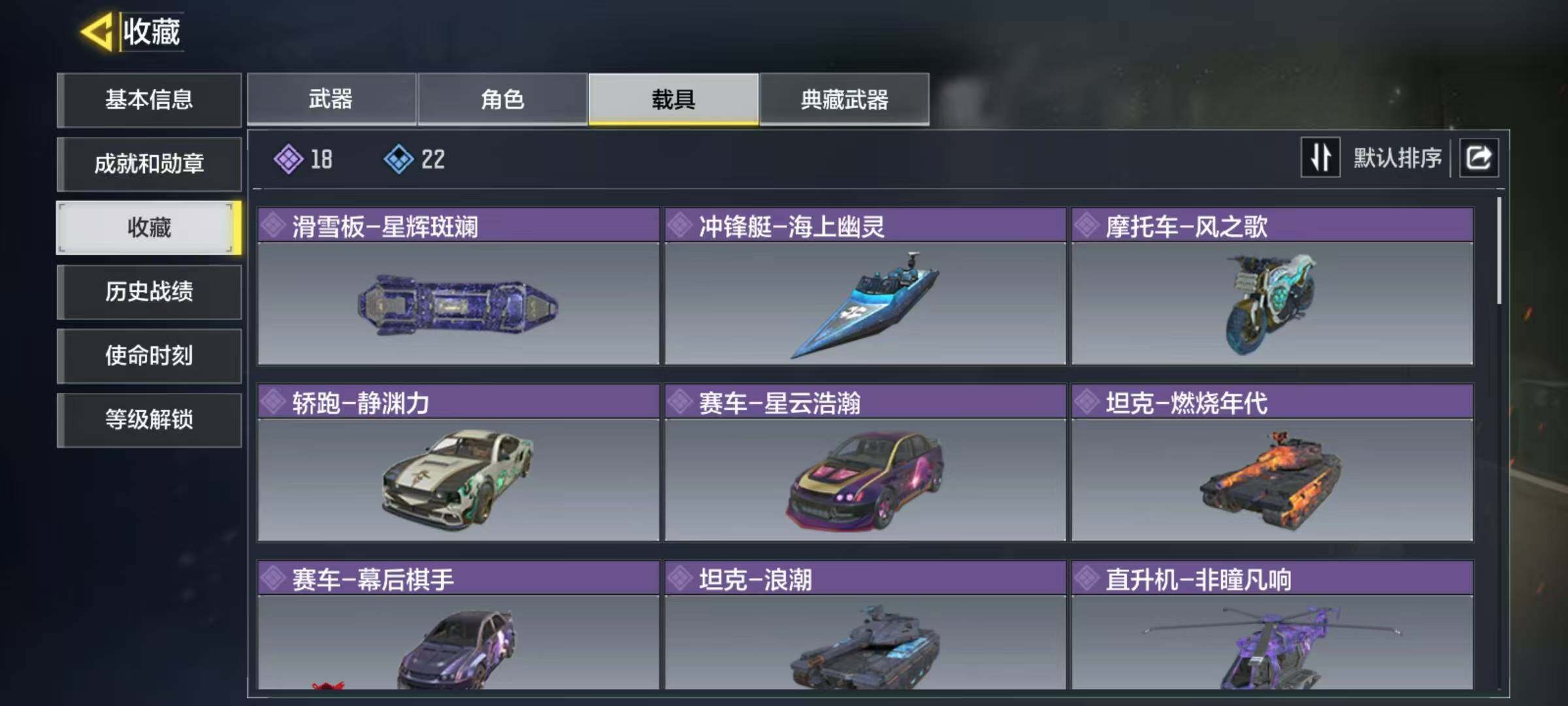Click the yellow back arrow icon
Viewport: 1568px width, 706px height.
[x=97, y=31]
